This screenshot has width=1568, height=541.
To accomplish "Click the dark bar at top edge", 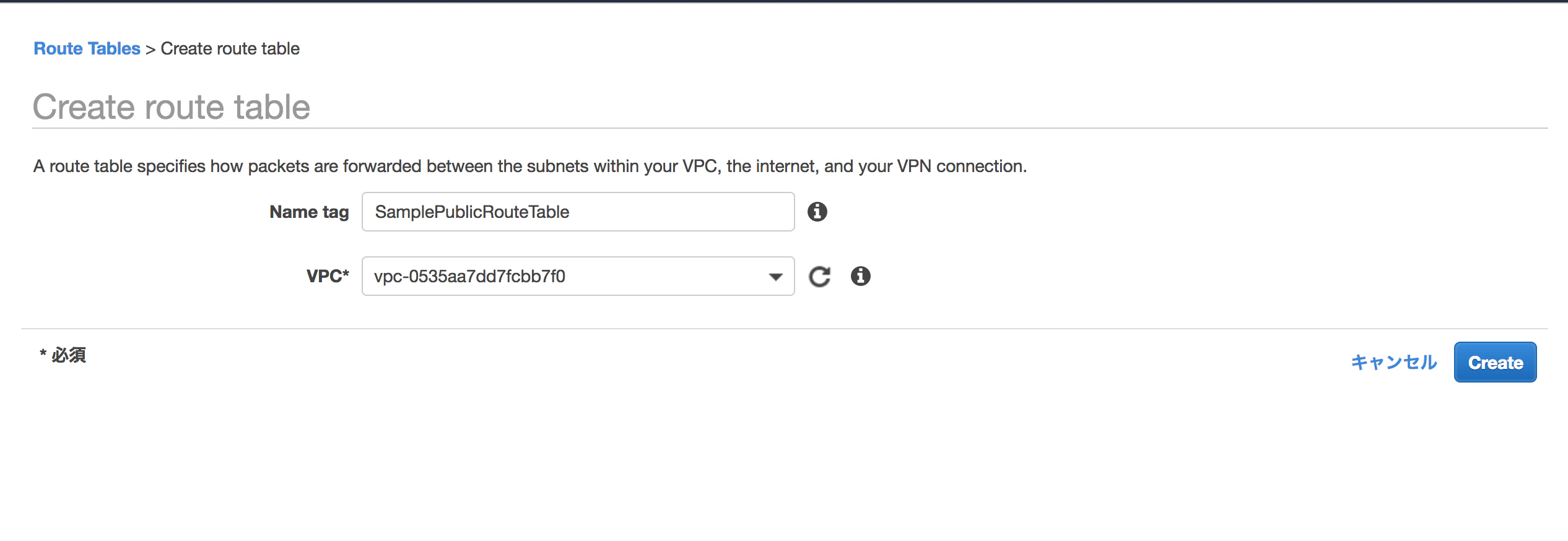I will (x=784, y=1).
